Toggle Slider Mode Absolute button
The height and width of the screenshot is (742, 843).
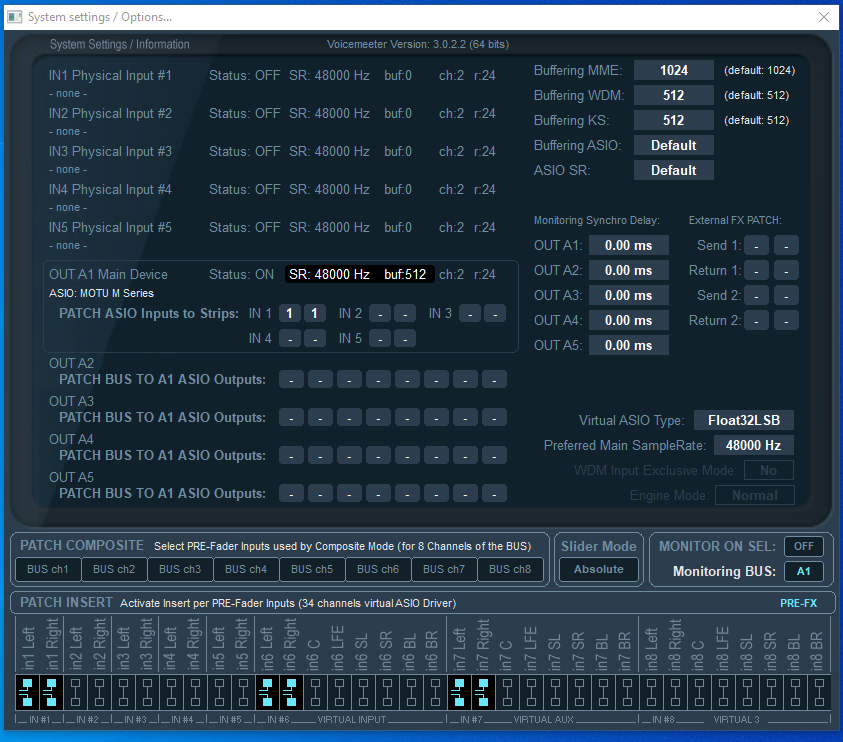click(598, 569)
